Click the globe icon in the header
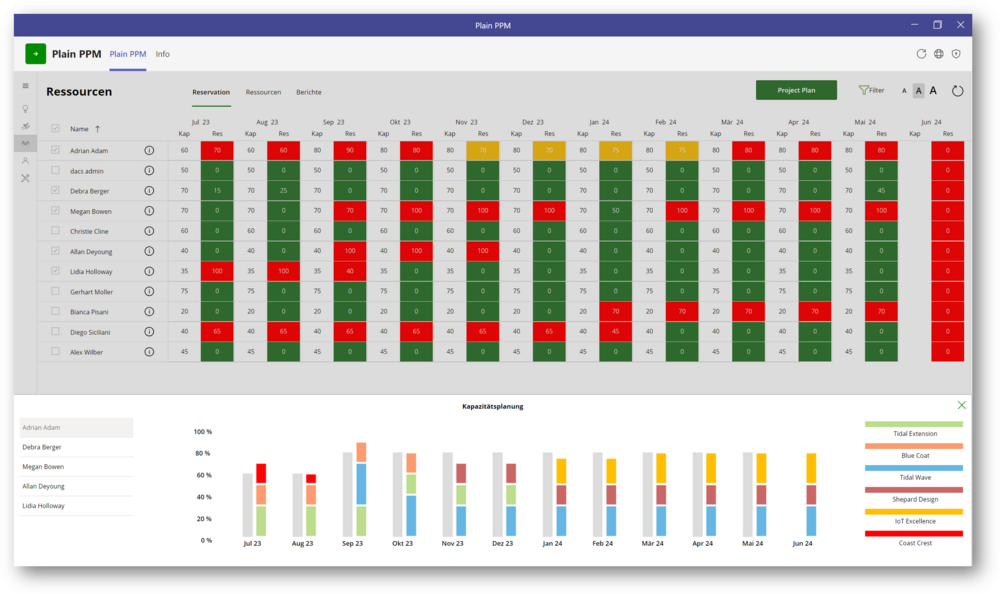The width and height of the screenshot is (1000, 594). coord(939,54)
